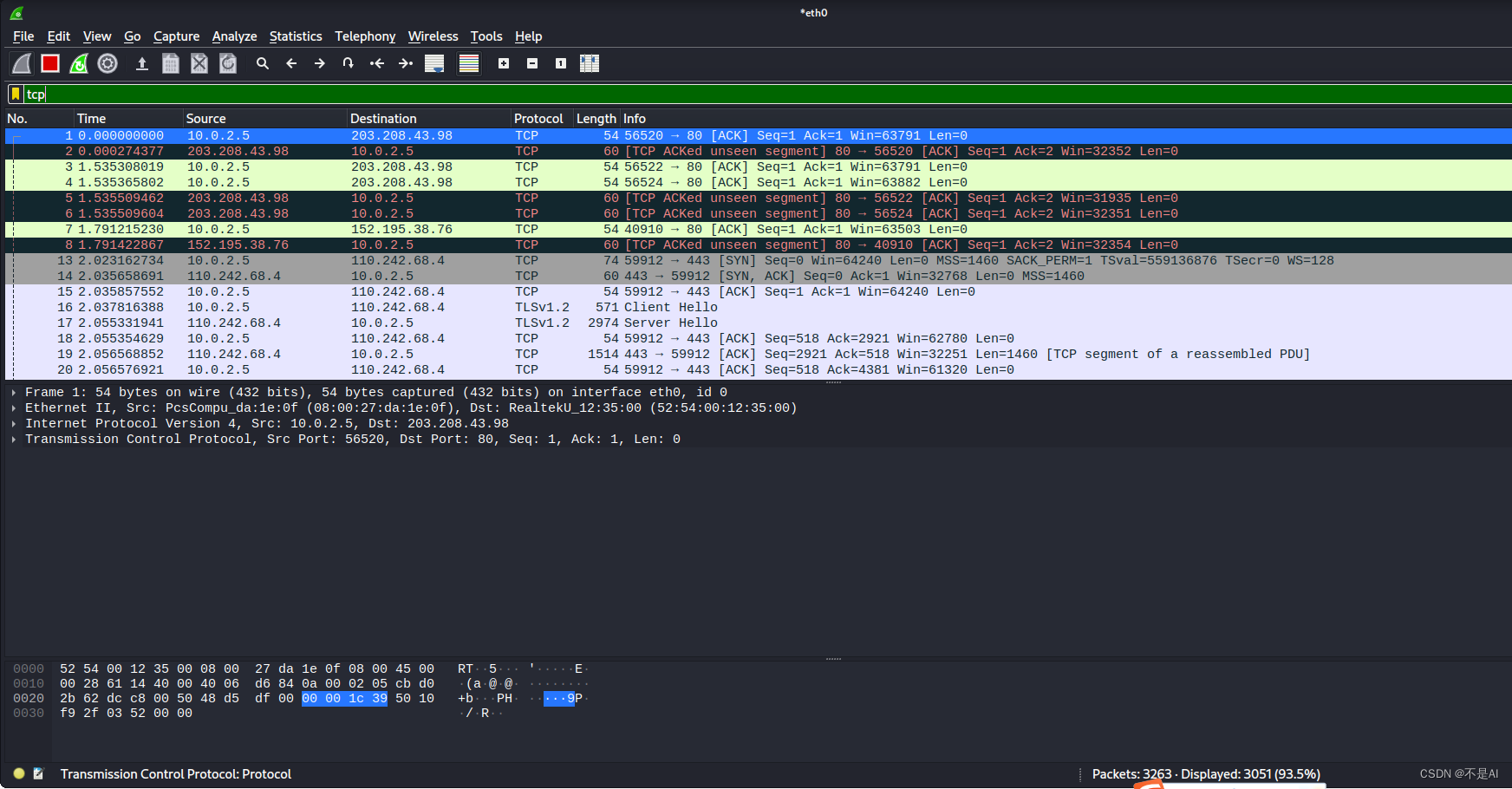Viewport: 1512px width, 789px height.
Task: Find a packet magnifier icon
Action: [x=263, y=63]
